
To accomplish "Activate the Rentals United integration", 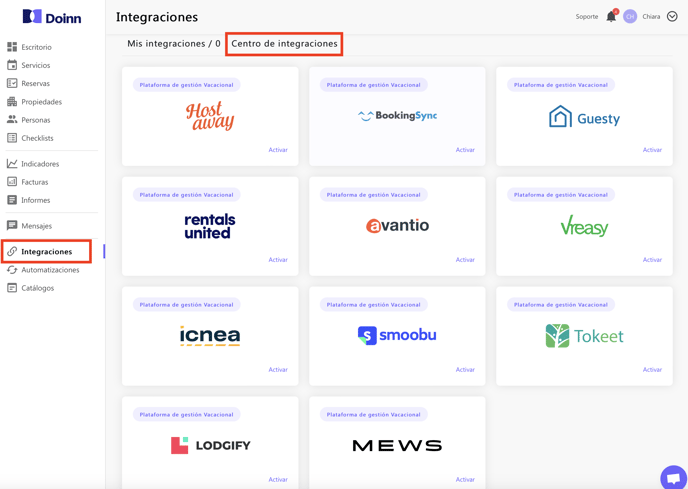I will 278,259.
